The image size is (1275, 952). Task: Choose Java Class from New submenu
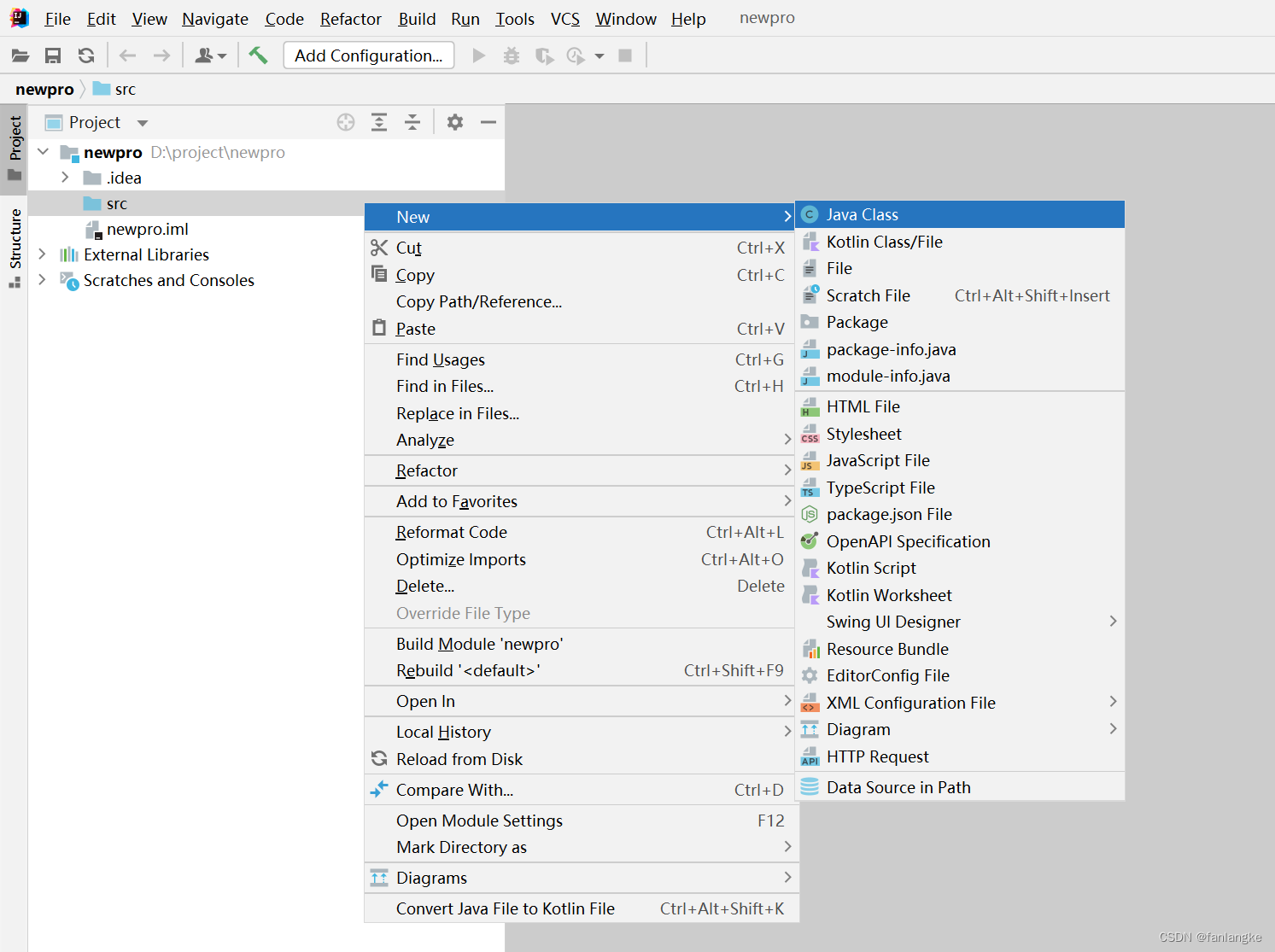tap(960, 214)
